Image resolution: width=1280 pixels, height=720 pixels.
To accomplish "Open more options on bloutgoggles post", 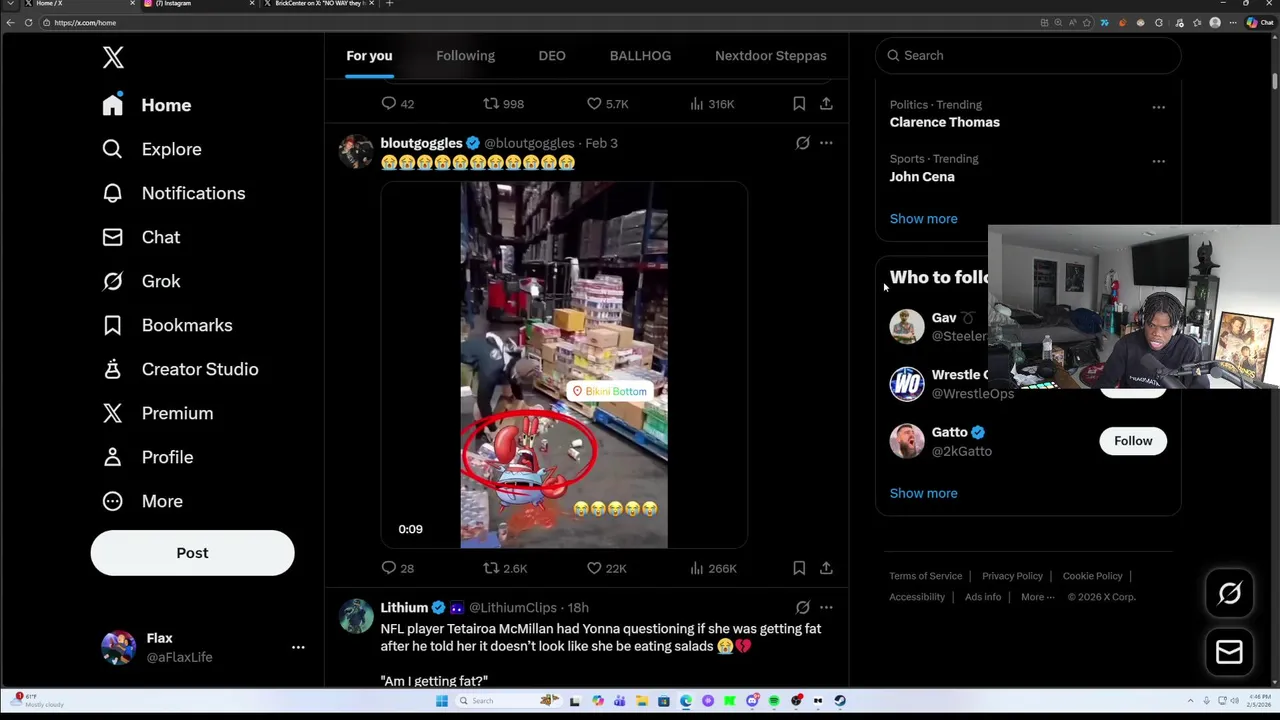I will tap(826, 143).
